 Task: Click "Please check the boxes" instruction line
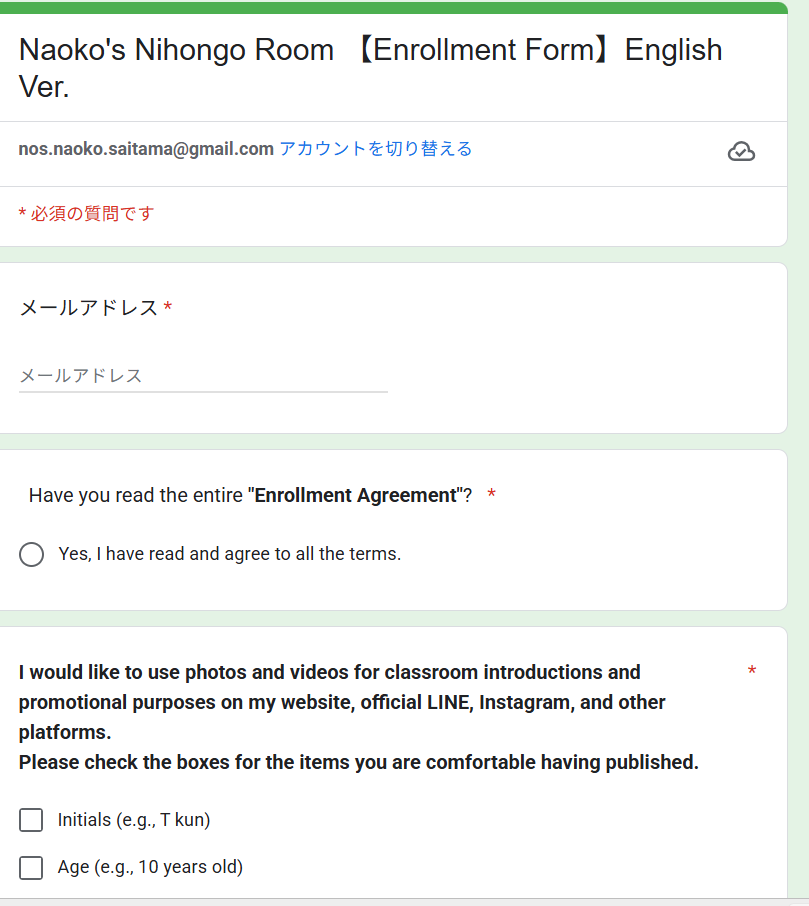(x=358, y=762)
